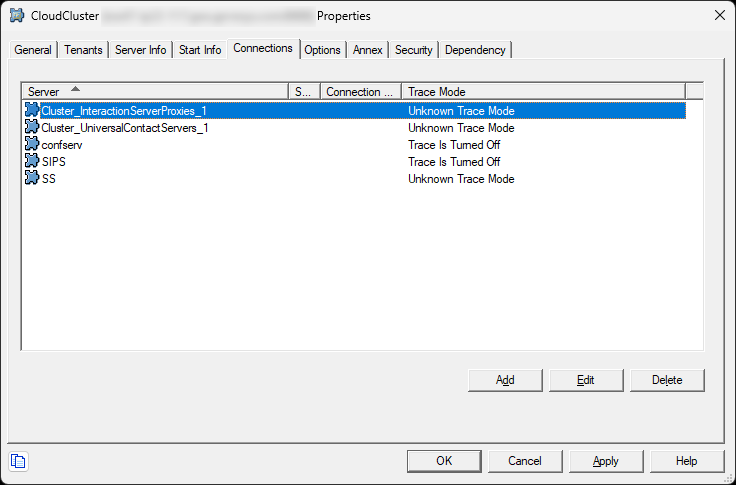
Task: Open the Options tab
Action: pyautogui.click(x=322, y=50)
